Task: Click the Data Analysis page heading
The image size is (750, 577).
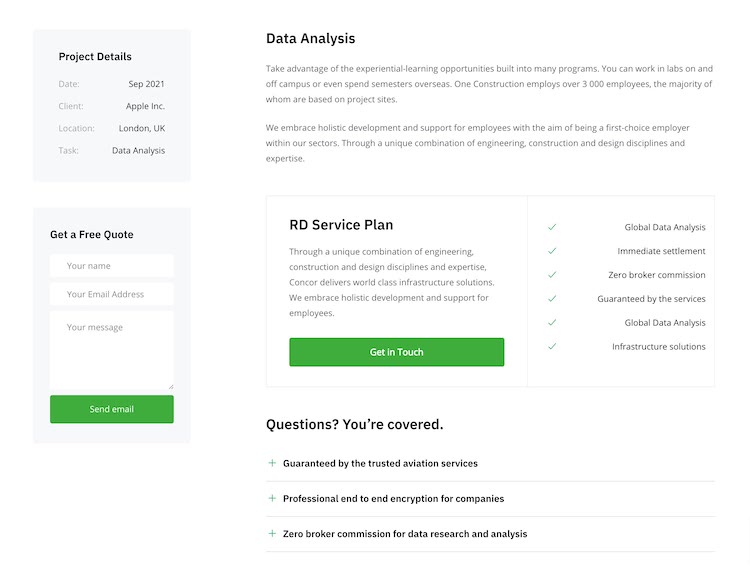Action: (310, 39)
